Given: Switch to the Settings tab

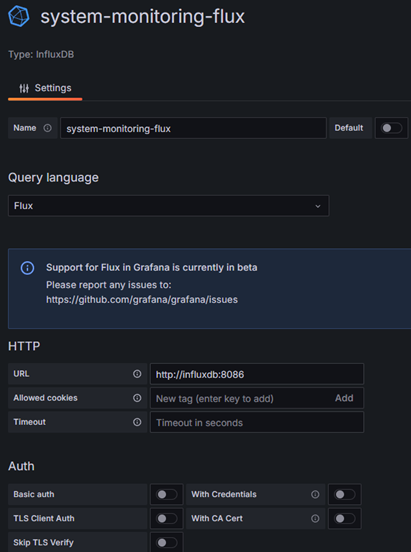Looking at the screenshot, I should 45,88.
